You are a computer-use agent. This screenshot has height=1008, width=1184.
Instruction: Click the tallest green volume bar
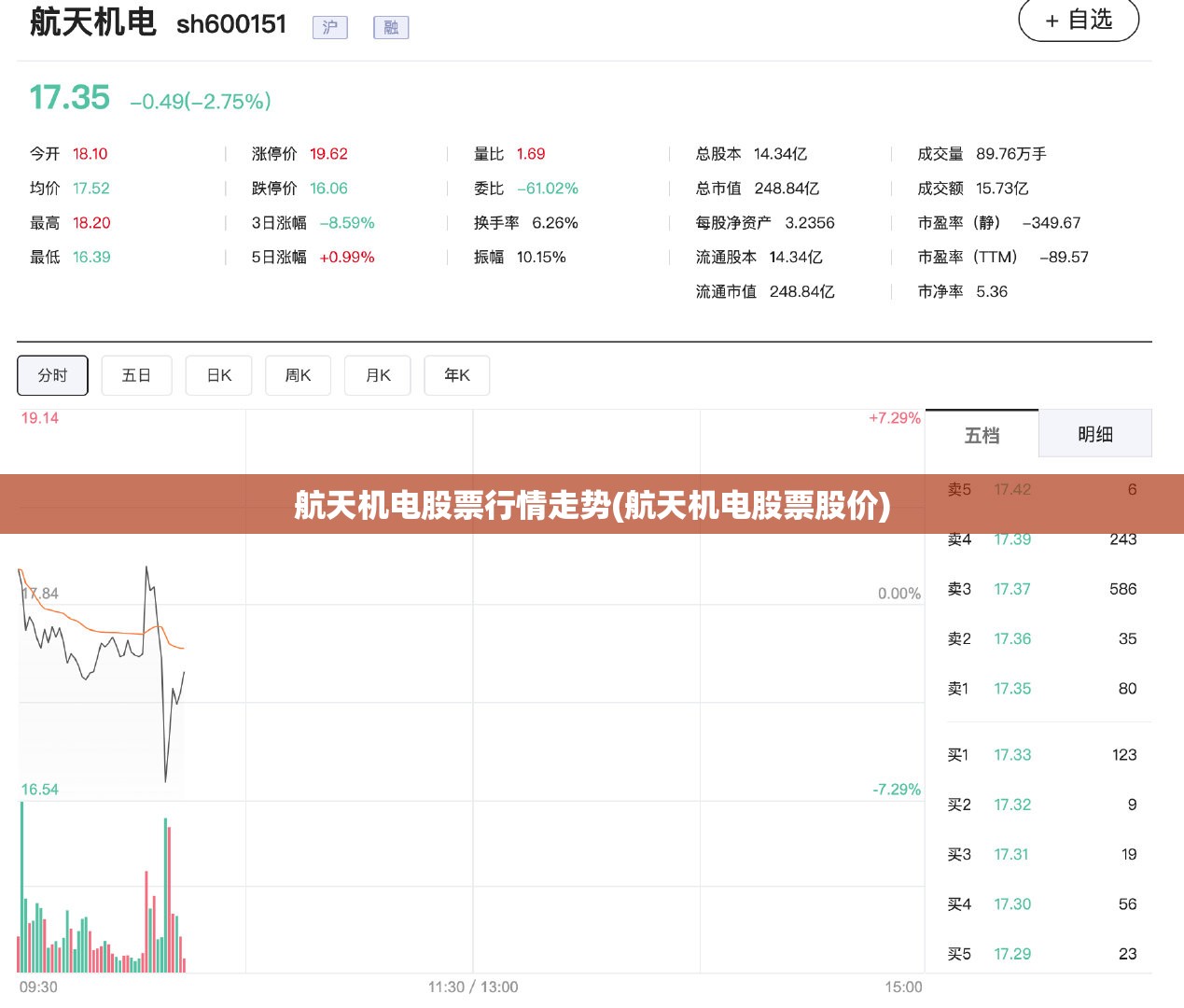click(x=22, y=887)
